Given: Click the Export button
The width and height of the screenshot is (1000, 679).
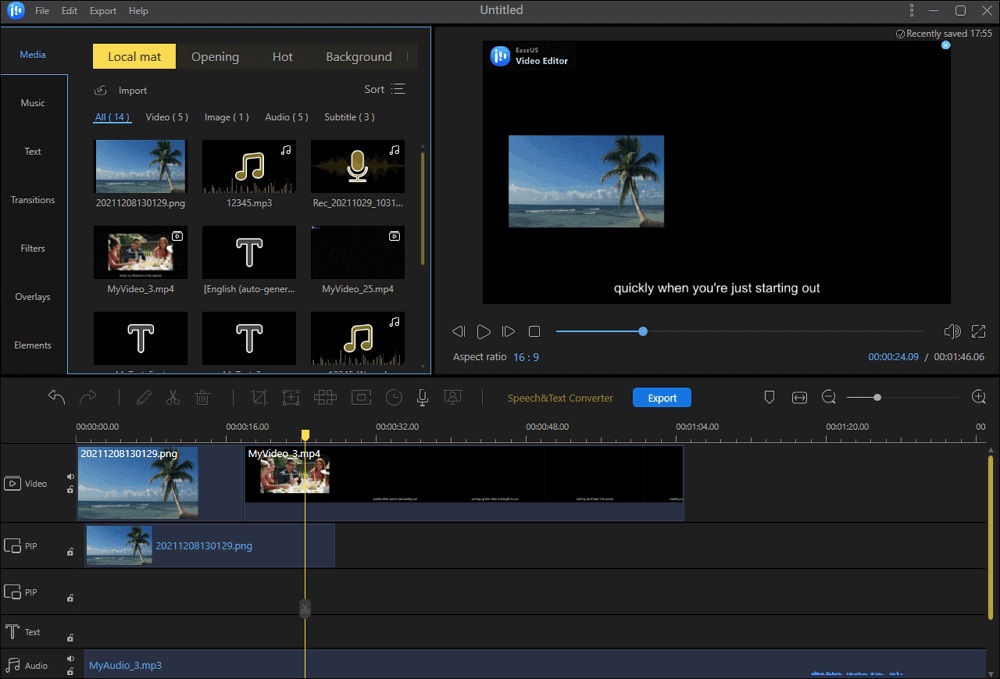Looking at the screenshot, I should [661, 397].
